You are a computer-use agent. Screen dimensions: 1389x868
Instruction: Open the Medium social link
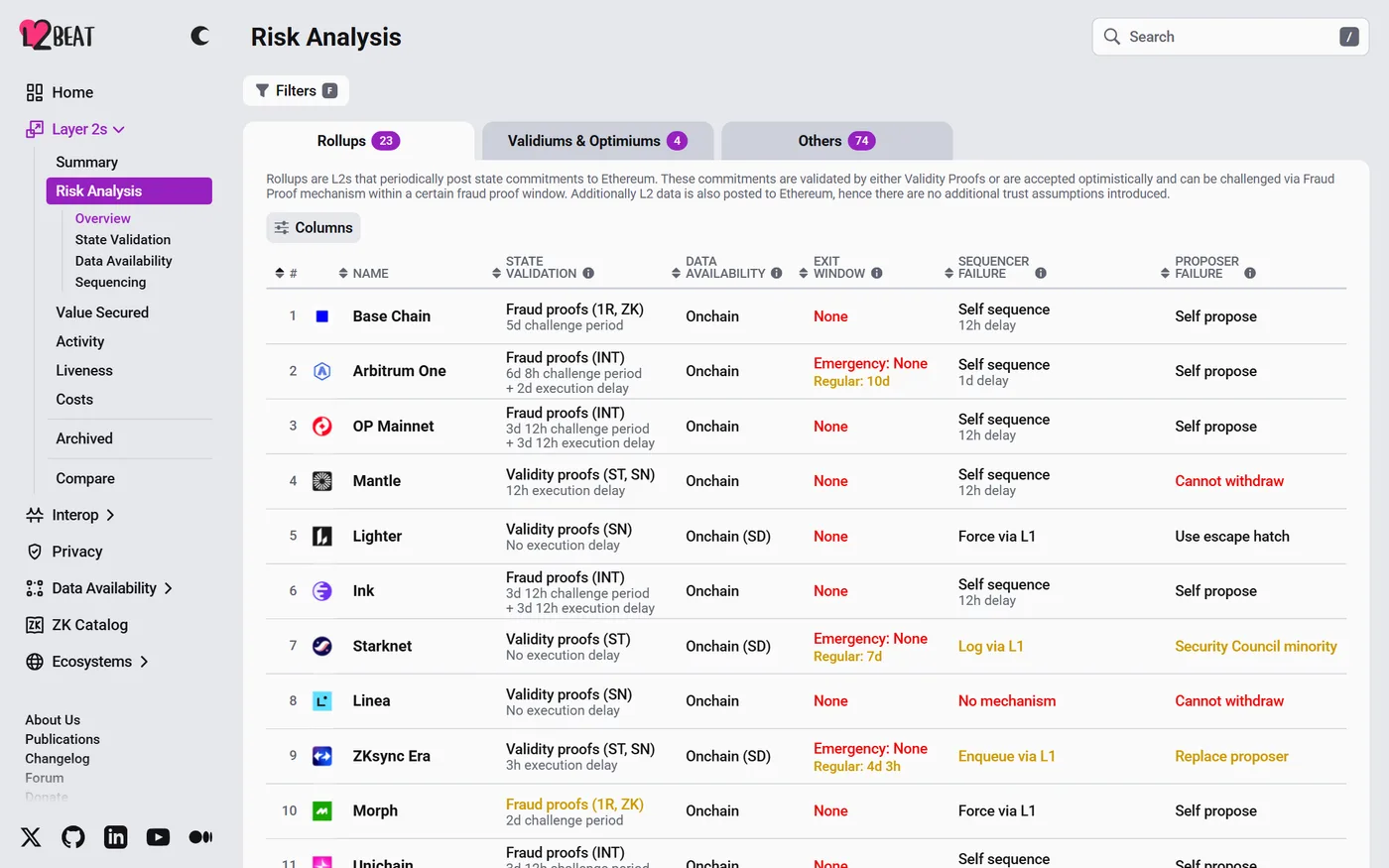(200, 837)
